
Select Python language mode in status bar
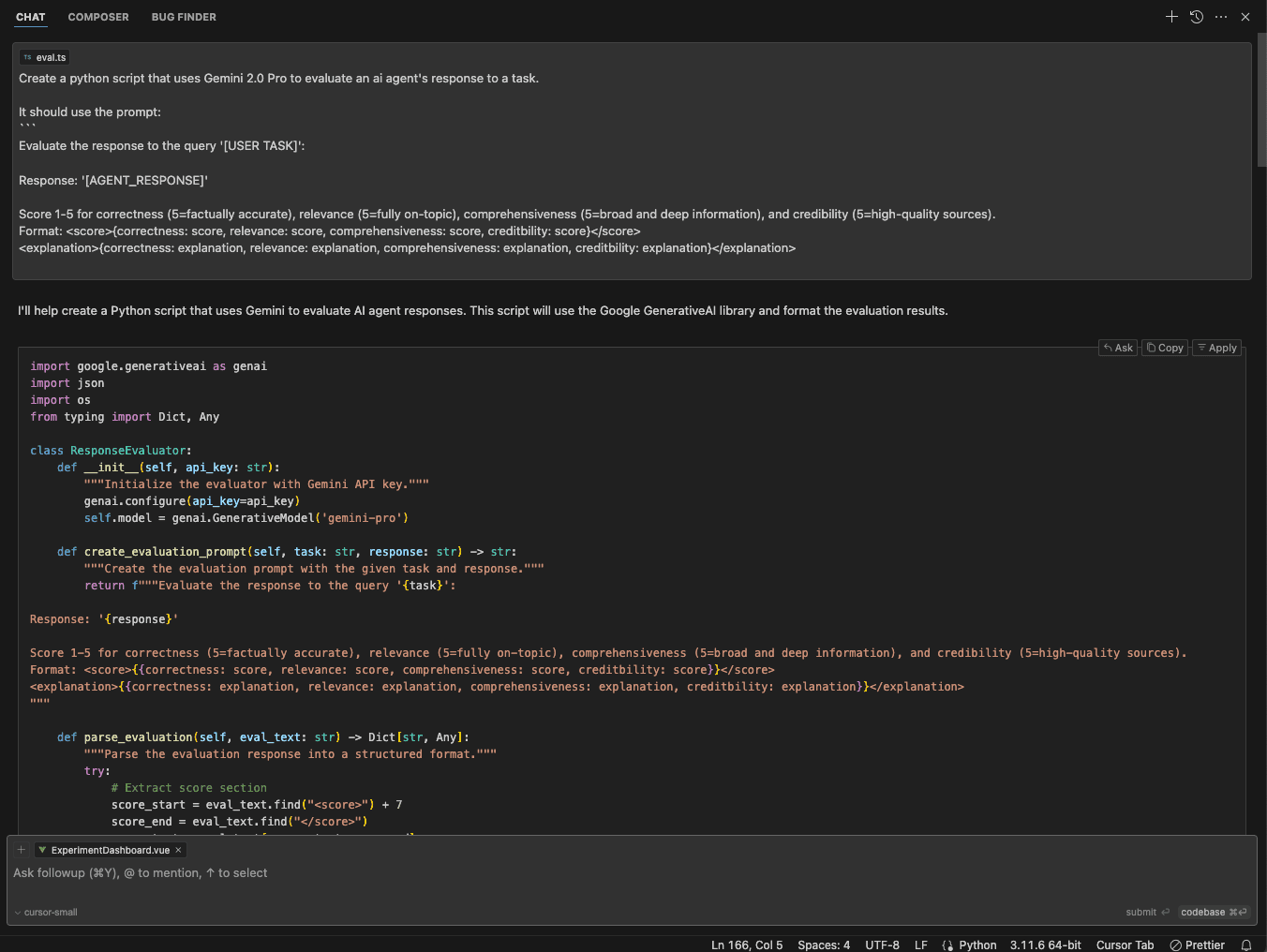point(977,945)
